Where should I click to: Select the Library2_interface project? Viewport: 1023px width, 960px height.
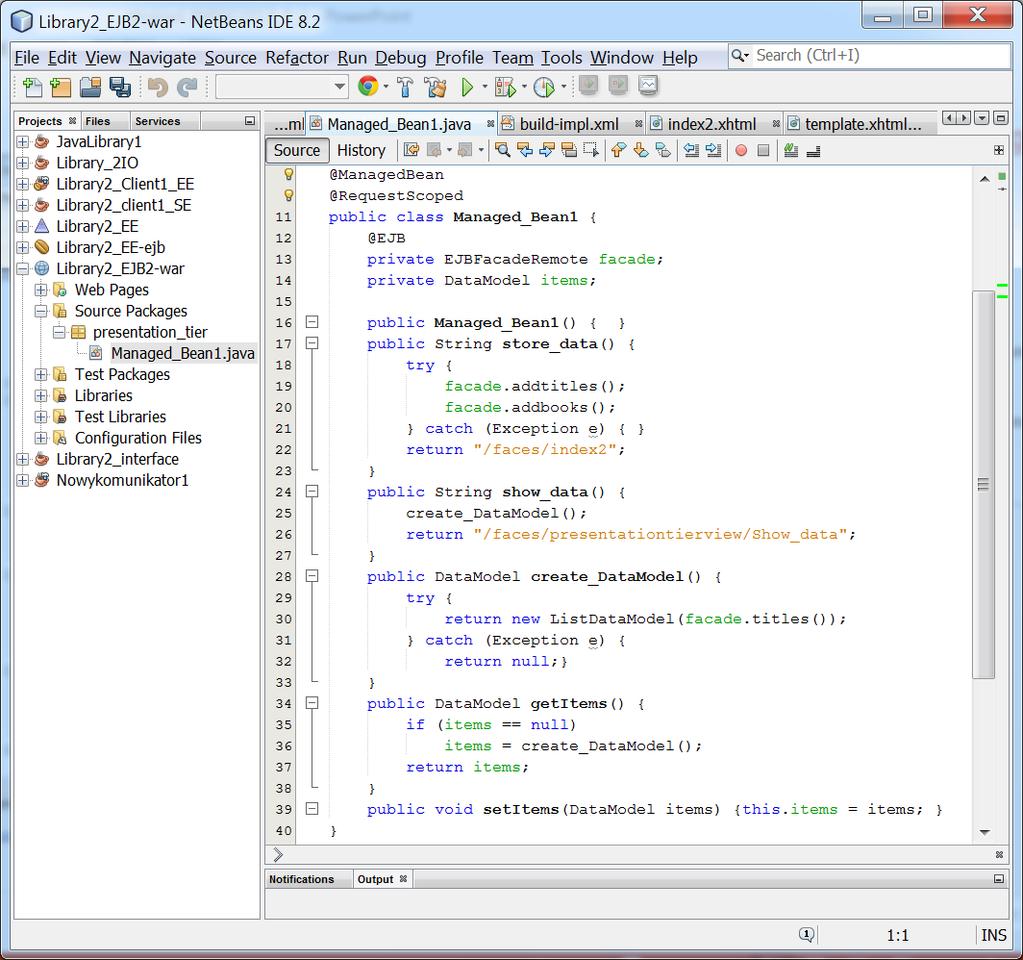tap(117, 459)
